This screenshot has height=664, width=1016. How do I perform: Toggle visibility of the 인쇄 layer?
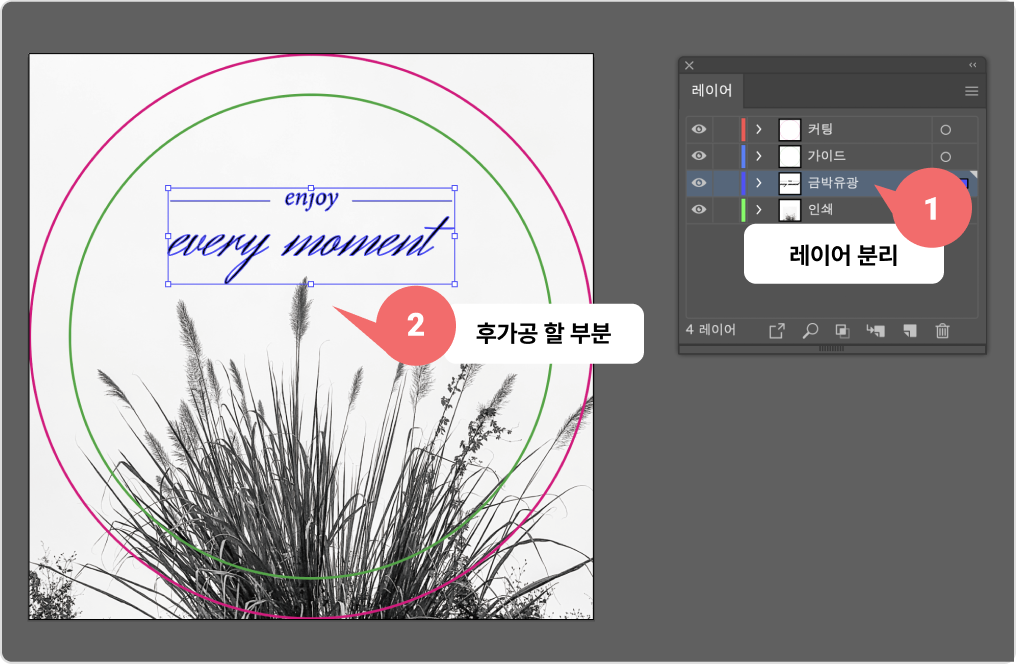(x=698, y=209)
